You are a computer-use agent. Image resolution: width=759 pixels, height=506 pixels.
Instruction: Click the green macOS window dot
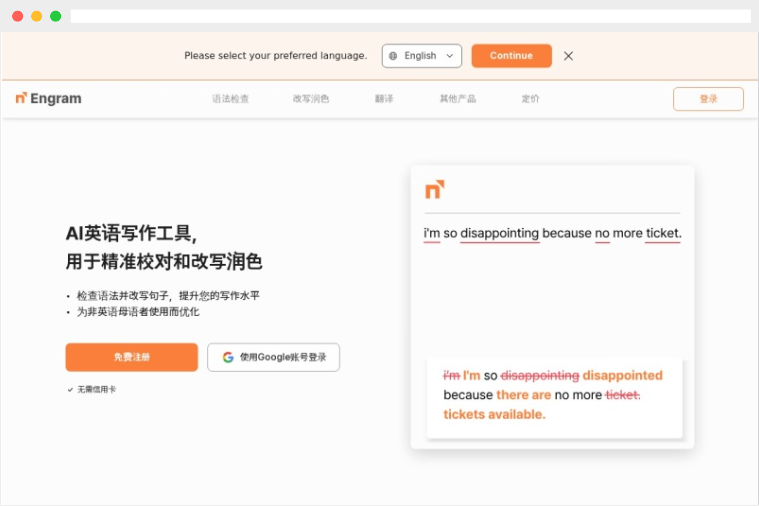click(56, 16)
